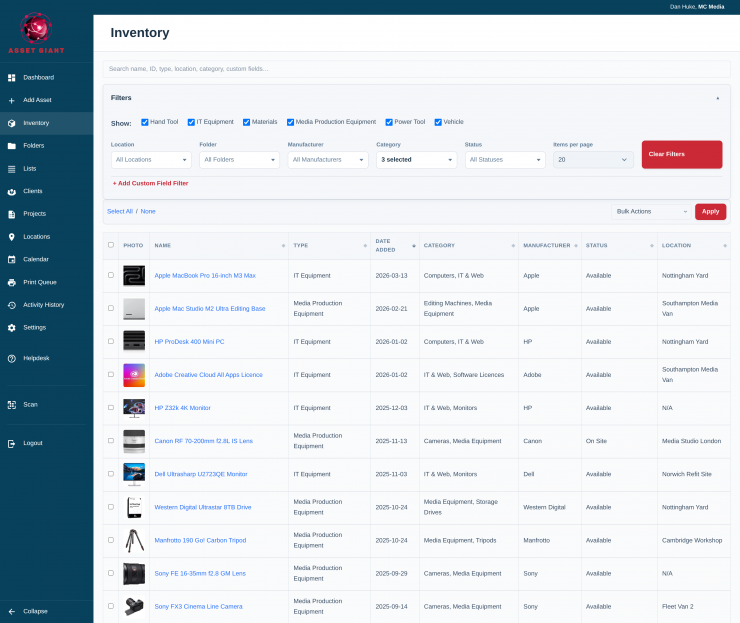This screenshot has height=623, width=740.
Task: Click the Collapse arrow icon
Action: pos(12,611)
